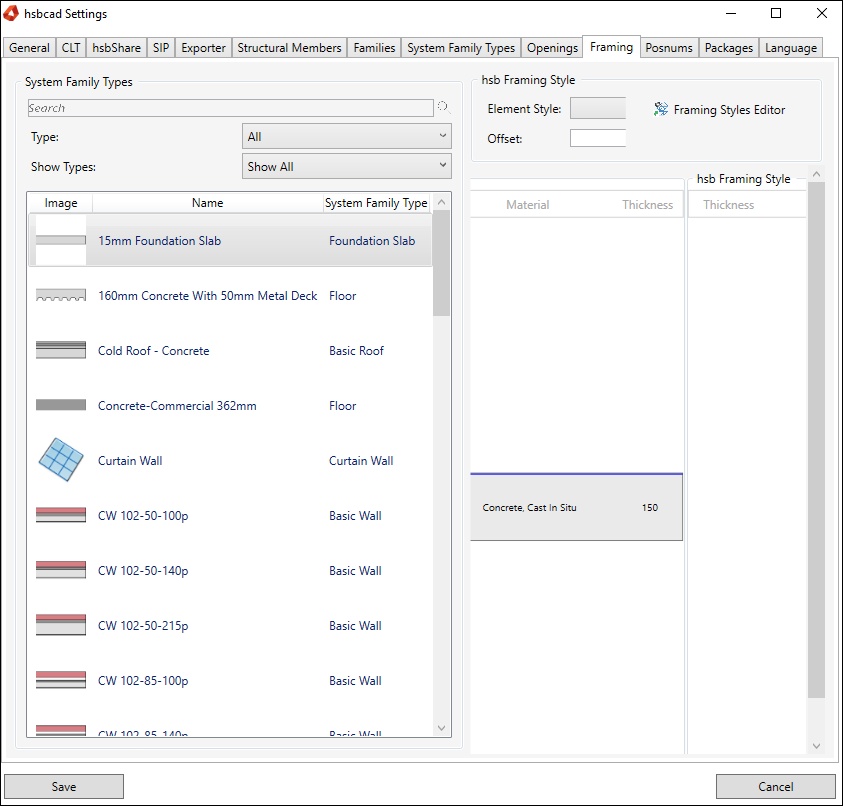The width and height of the screenshot is (843, 806).
Task: Click the search spinner icon beside Search field
Action: pos(443,106)
